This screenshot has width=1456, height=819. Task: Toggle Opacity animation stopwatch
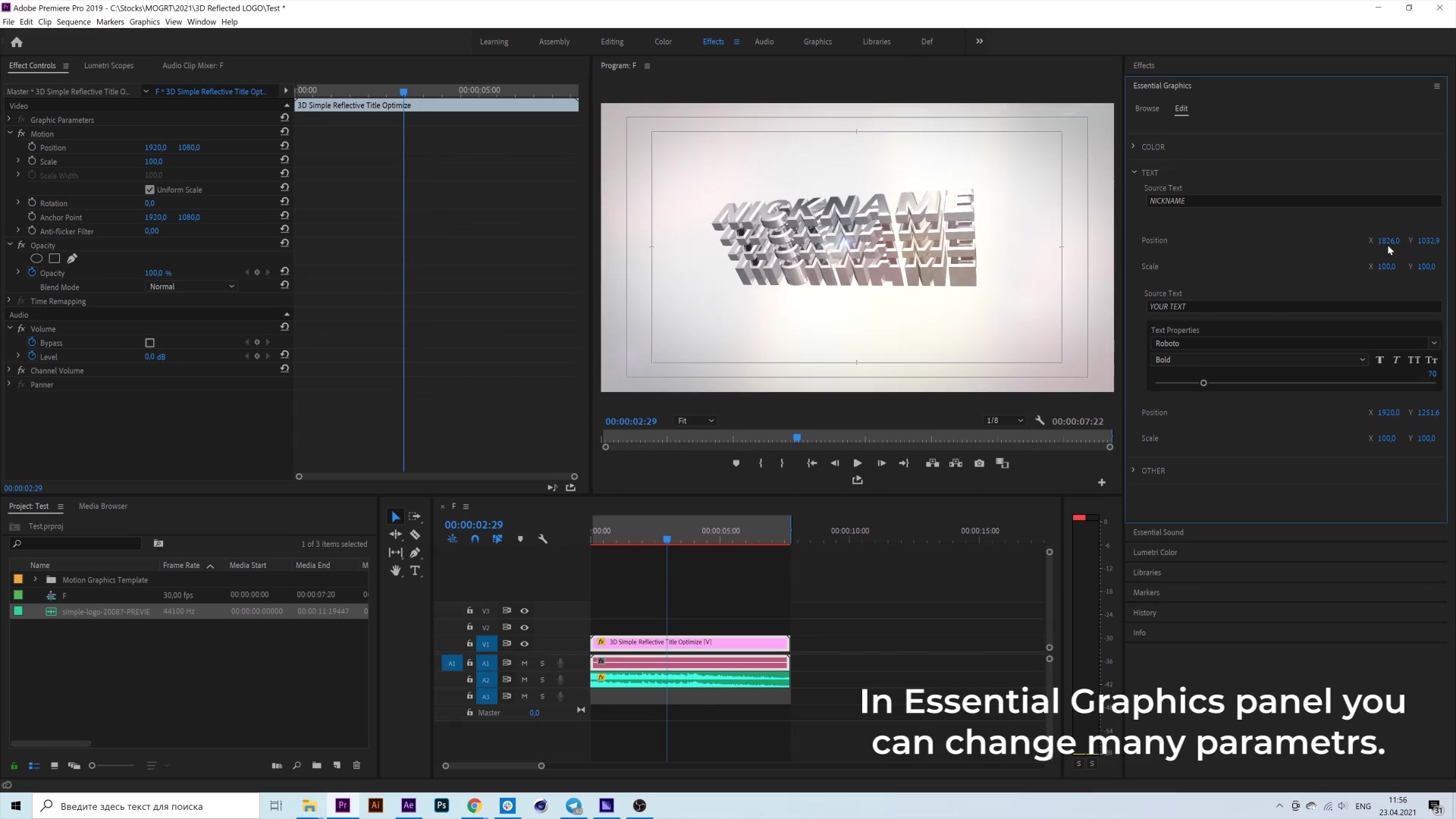coord(32,272)
